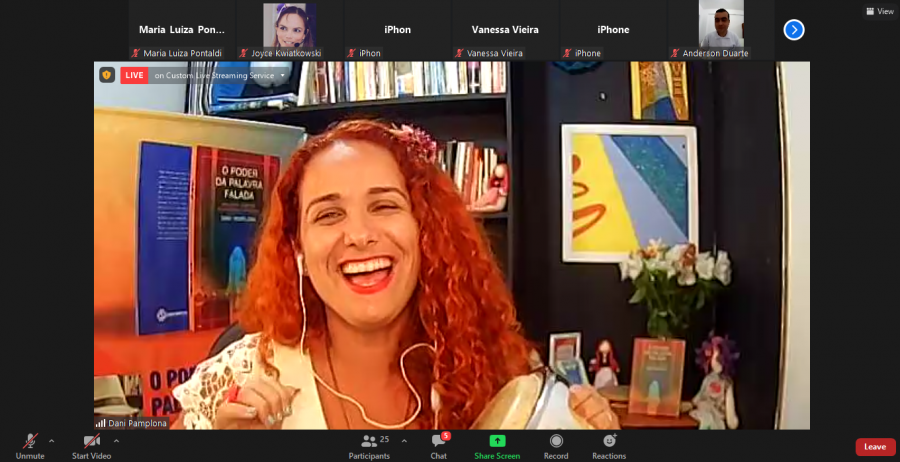Click the meeting security shield icon
This screenshot has height=462, width=900.
(107, 75)
